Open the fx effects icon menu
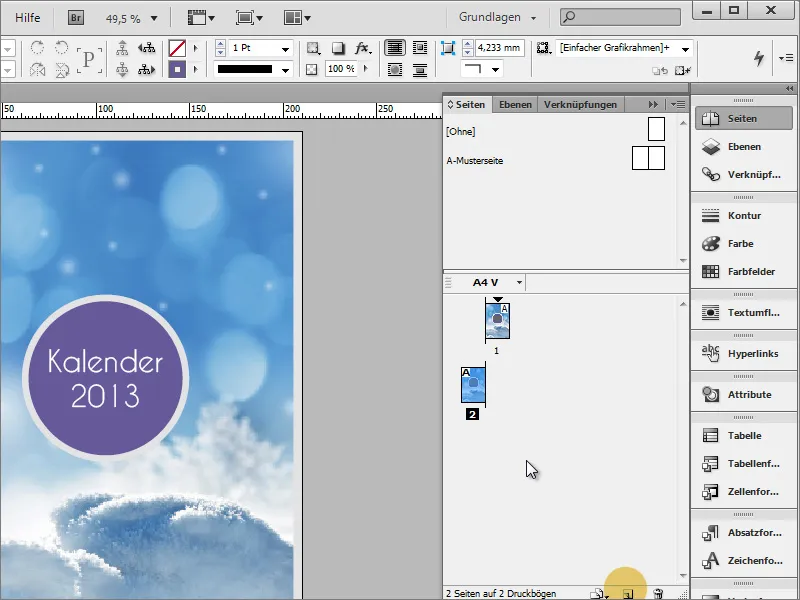The height and width of the screenshot is (600, 800). tap(363, 48)
